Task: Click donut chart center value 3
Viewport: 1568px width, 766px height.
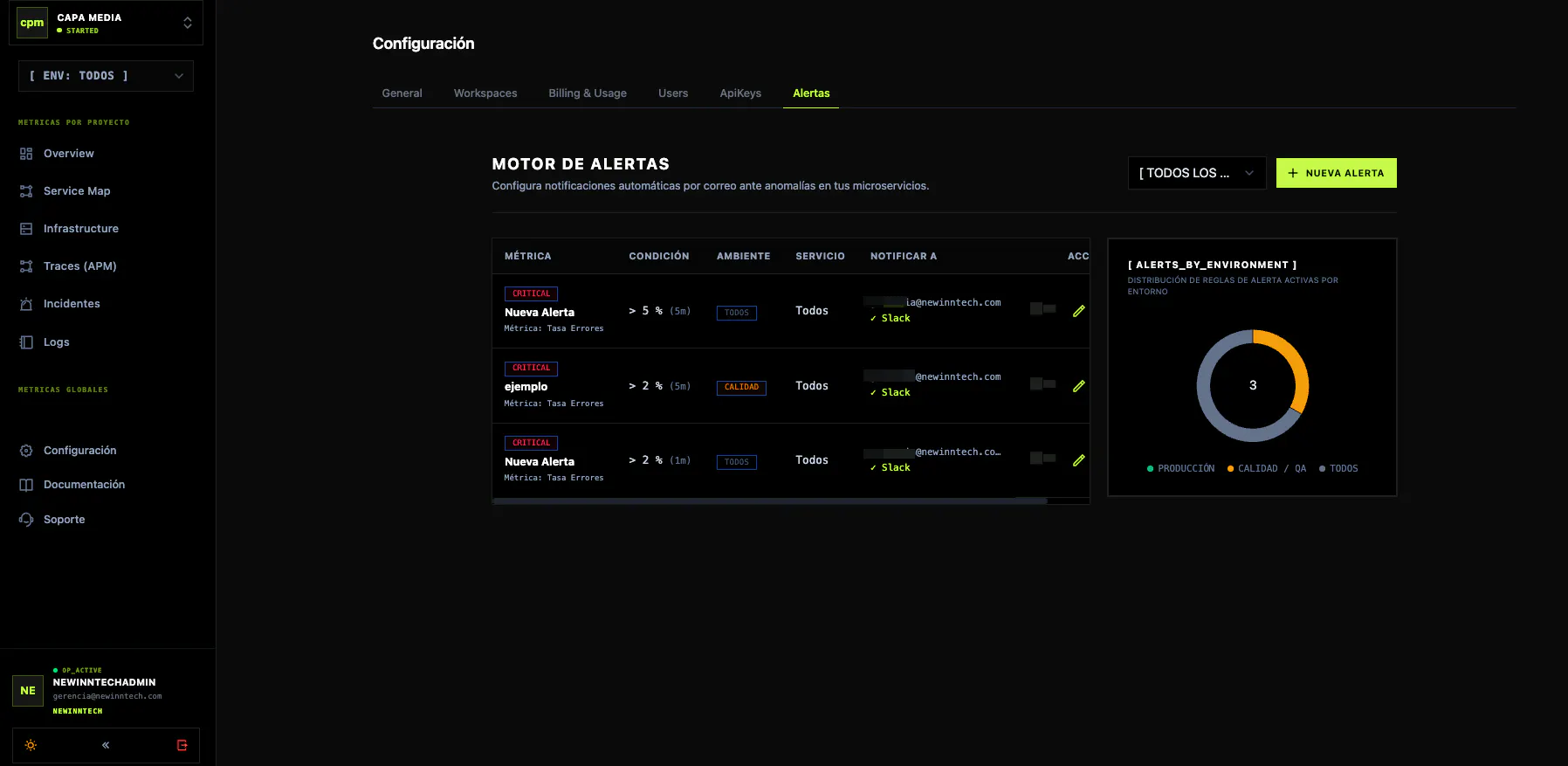Action: (x=1253, y=385)
